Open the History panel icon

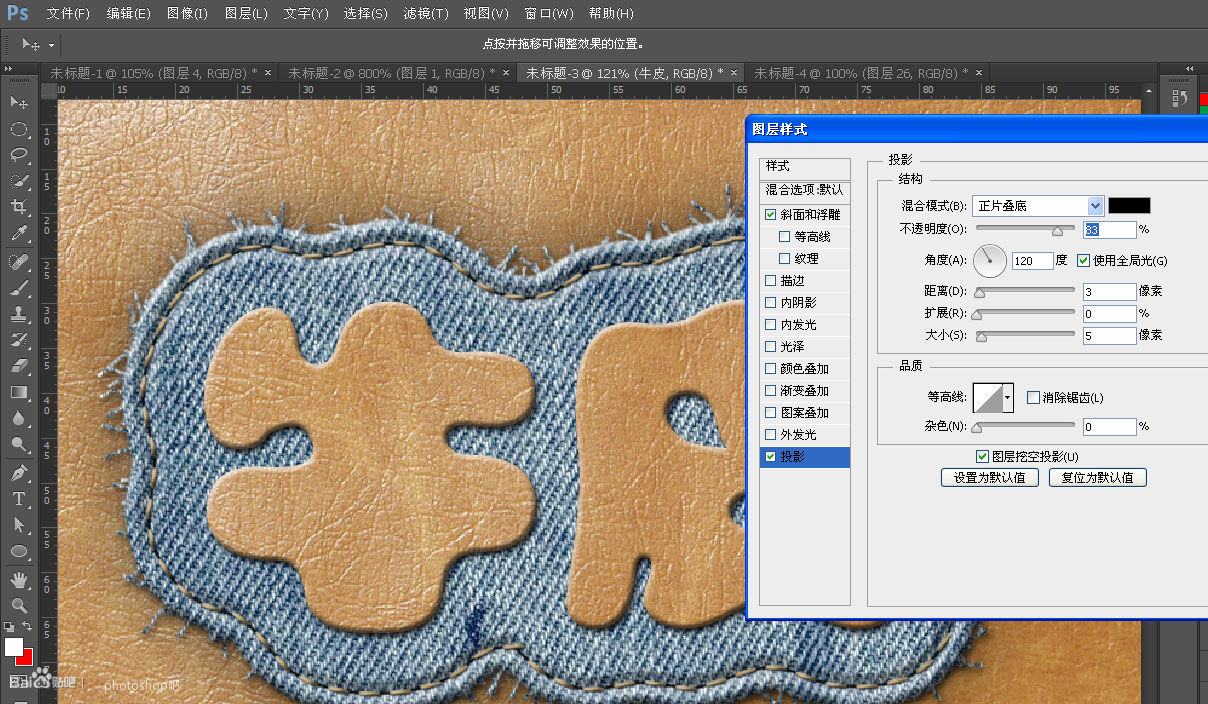tap(1180, 98)
